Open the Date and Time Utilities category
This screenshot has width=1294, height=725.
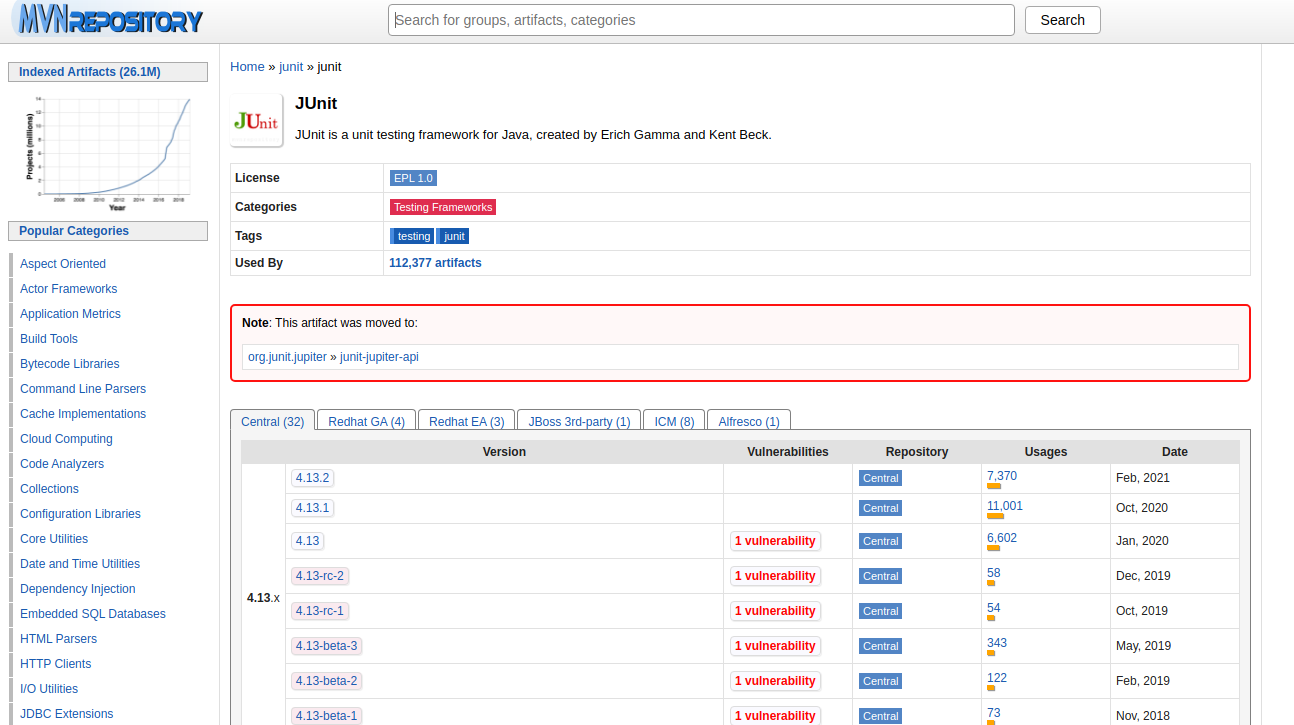pos(80,564)
